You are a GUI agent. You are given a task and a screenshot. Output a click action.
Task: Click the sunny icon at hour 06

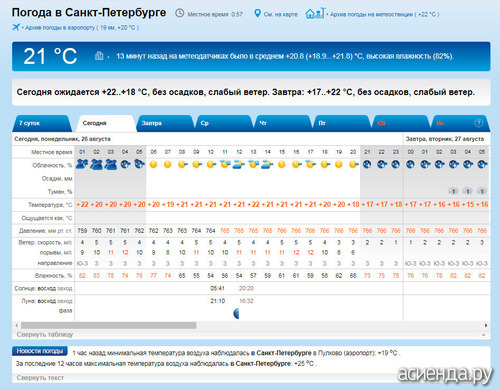click(153, 164)
